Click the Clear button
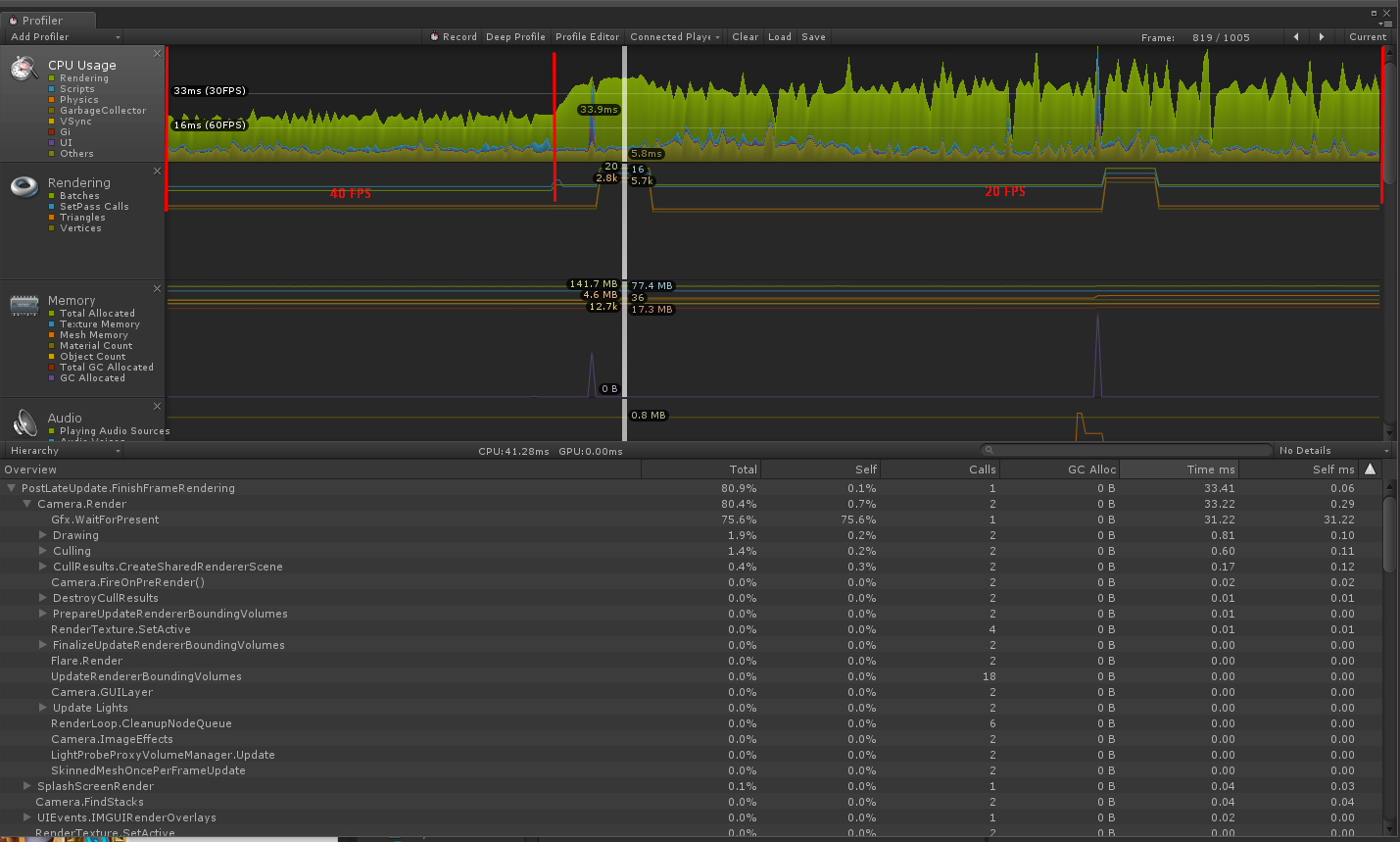Viewport: 1400px width, 842px height. click(745, 37)
